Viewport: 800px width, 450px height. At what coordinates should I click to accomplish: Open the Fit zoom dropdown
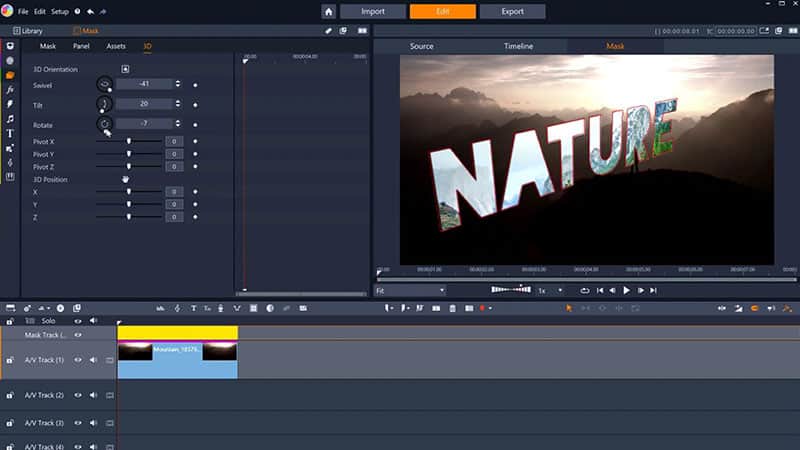tap(410, 290)
